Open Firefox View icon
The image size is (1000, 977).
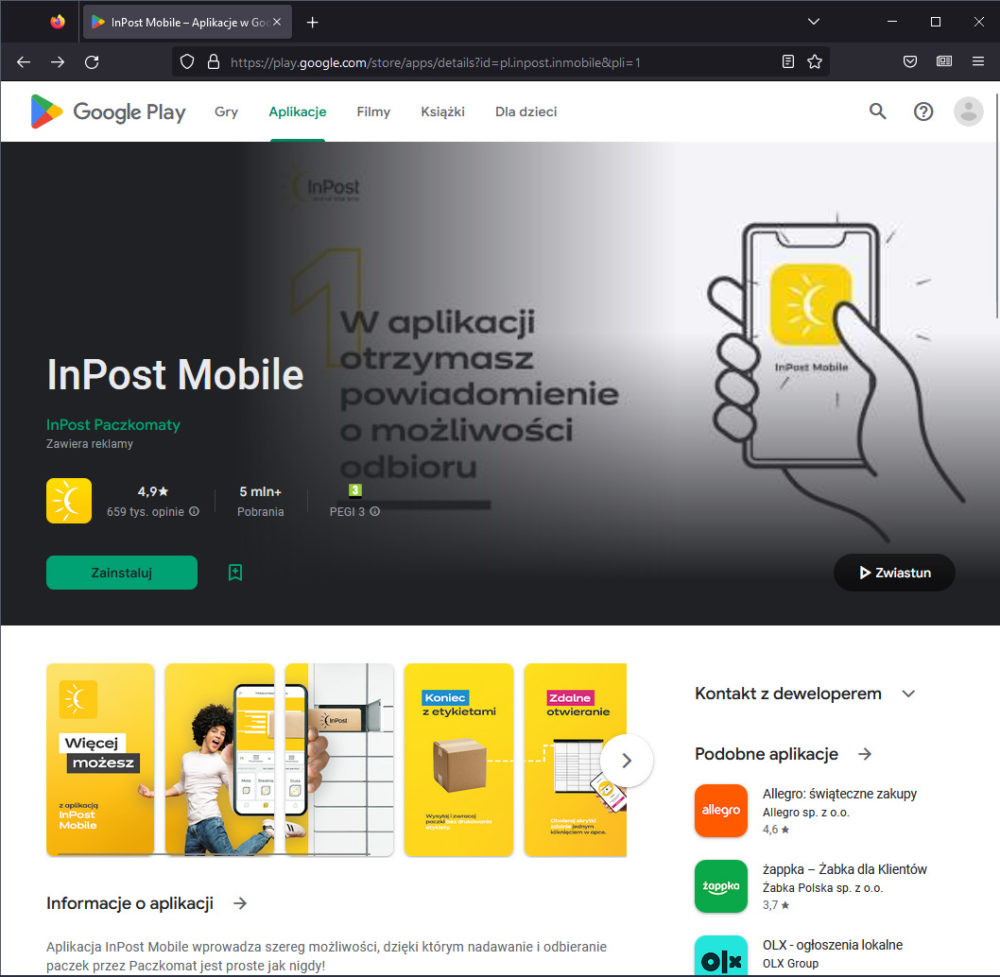(57, 22)
